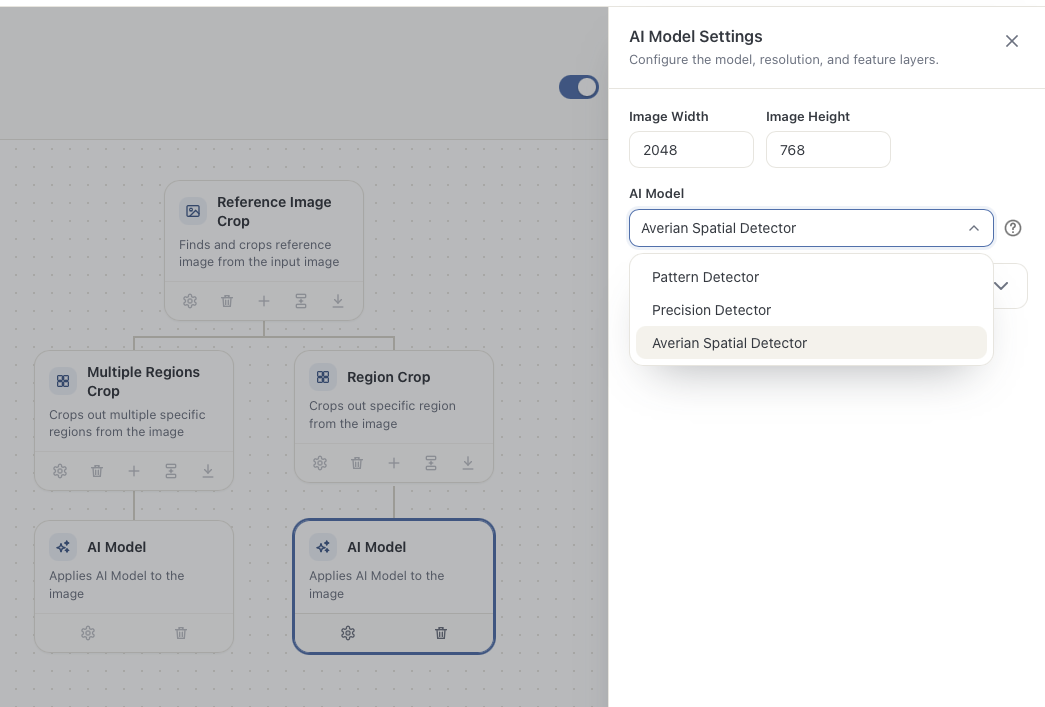Open settings gear of selected AI Model node
The height and width of the screenshot is (707, 1045).
[x=348, y=633]
